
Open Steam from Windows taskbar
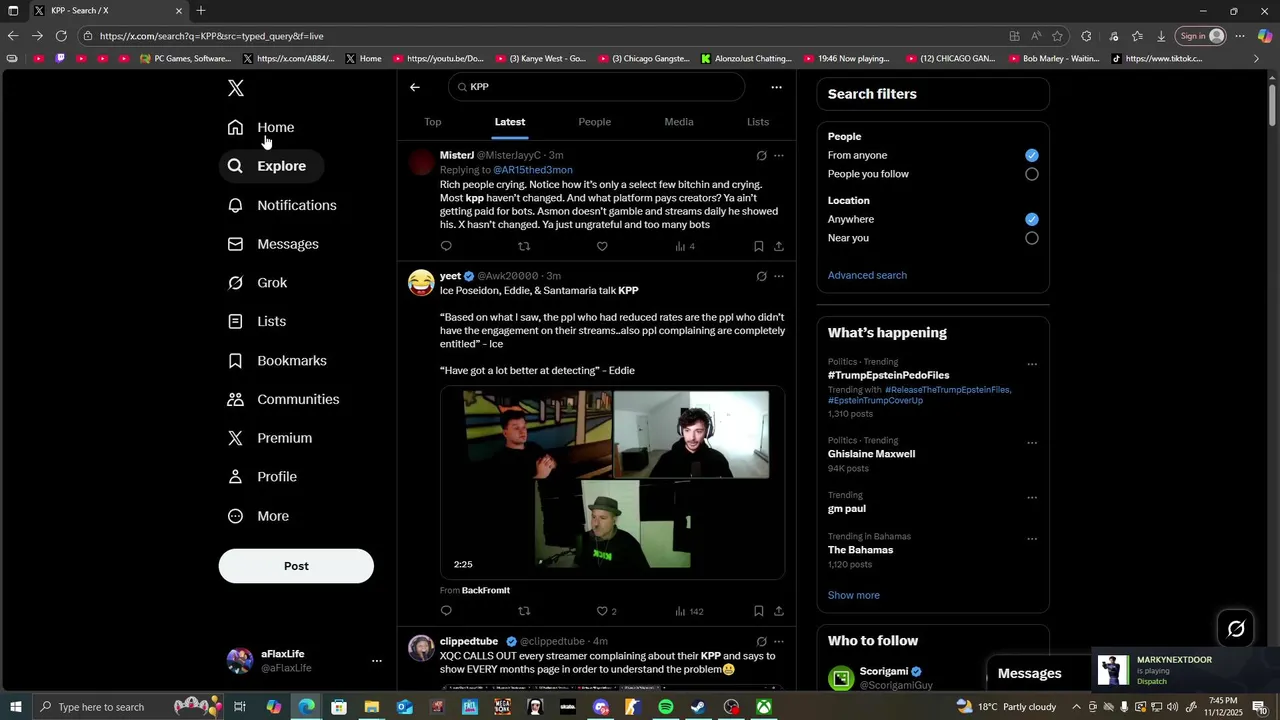pos(698,707)
